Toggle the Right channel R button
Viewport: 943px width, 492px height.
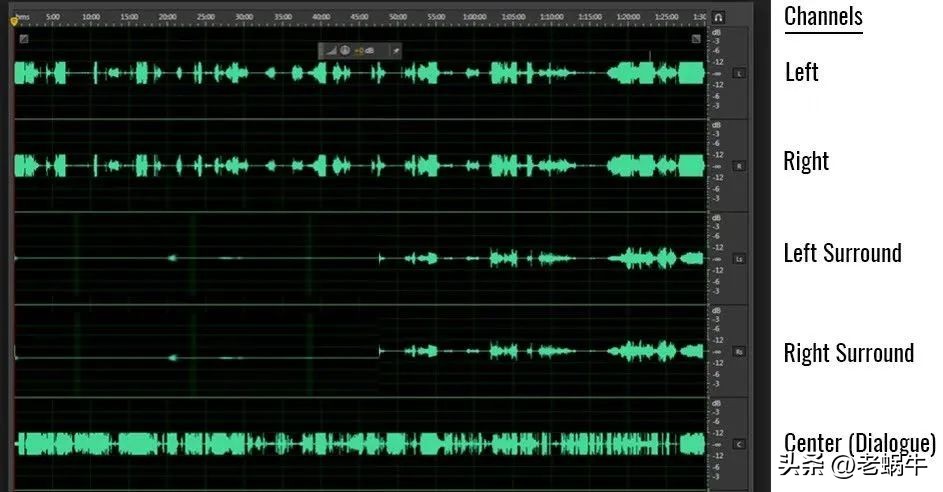739,165
